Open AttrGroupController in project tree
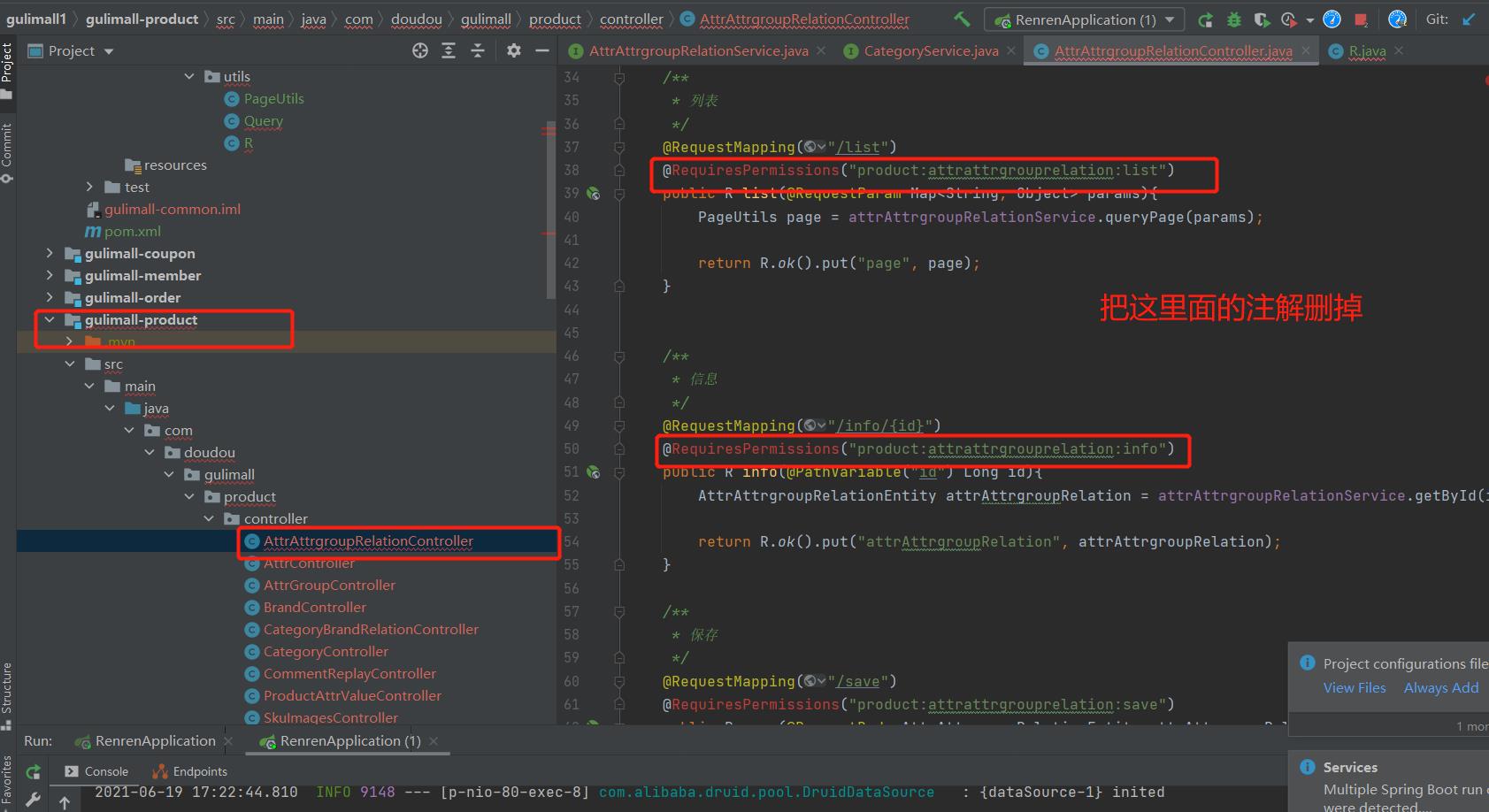Viewport: 1489px width, 812px height. pyautogui.click(x=329, y=586)
